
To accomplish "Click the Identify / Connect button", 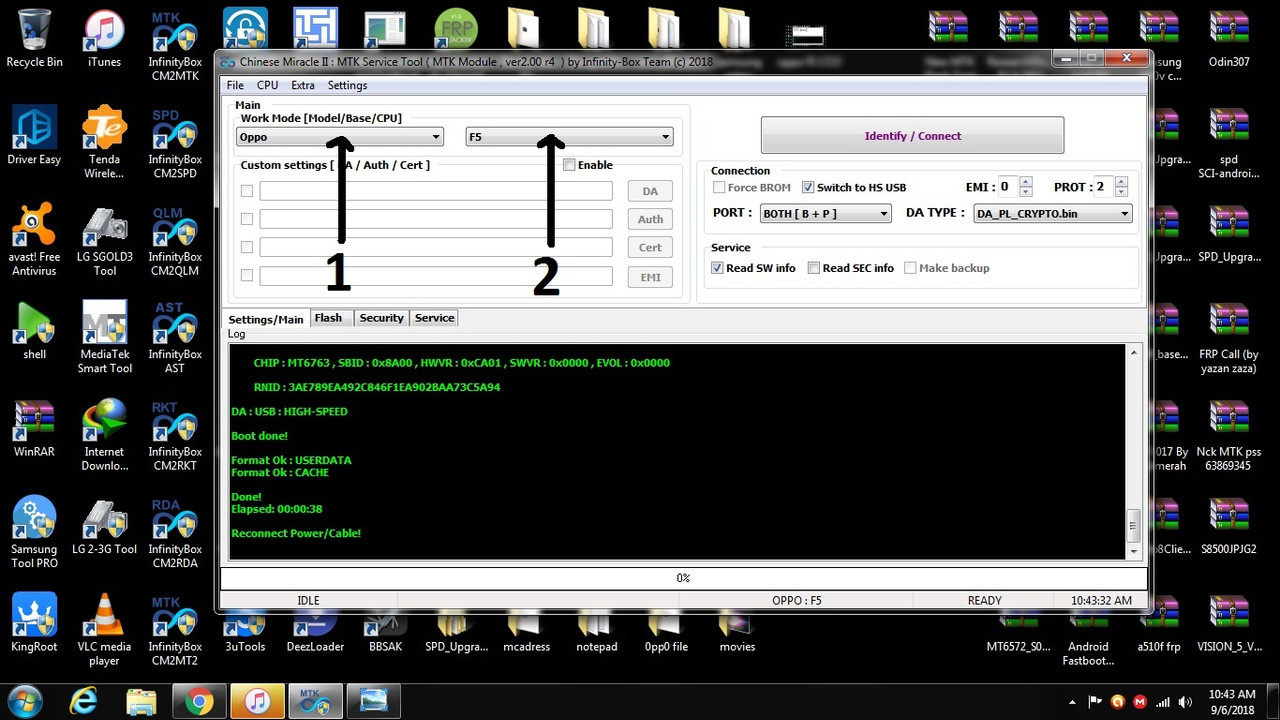I will point(912,136).
